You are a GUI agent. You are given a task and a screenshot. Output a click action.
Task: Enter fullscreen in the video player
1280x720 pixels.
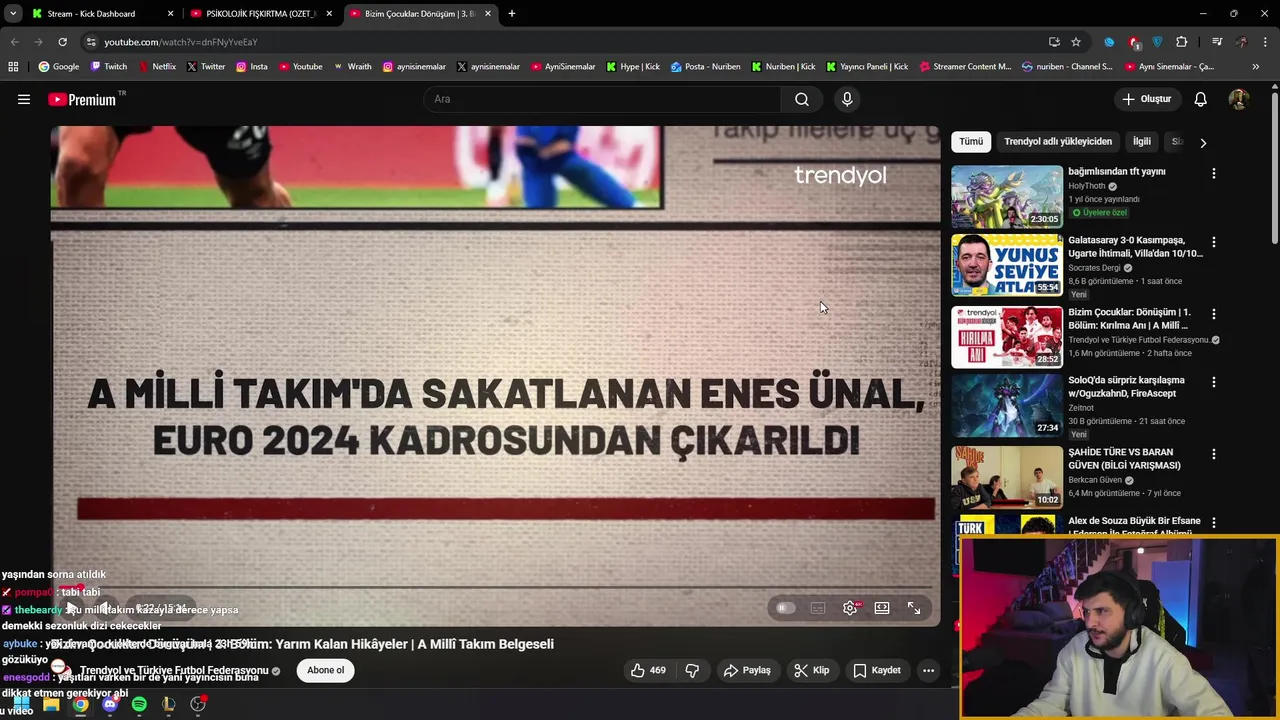point(914,608)
